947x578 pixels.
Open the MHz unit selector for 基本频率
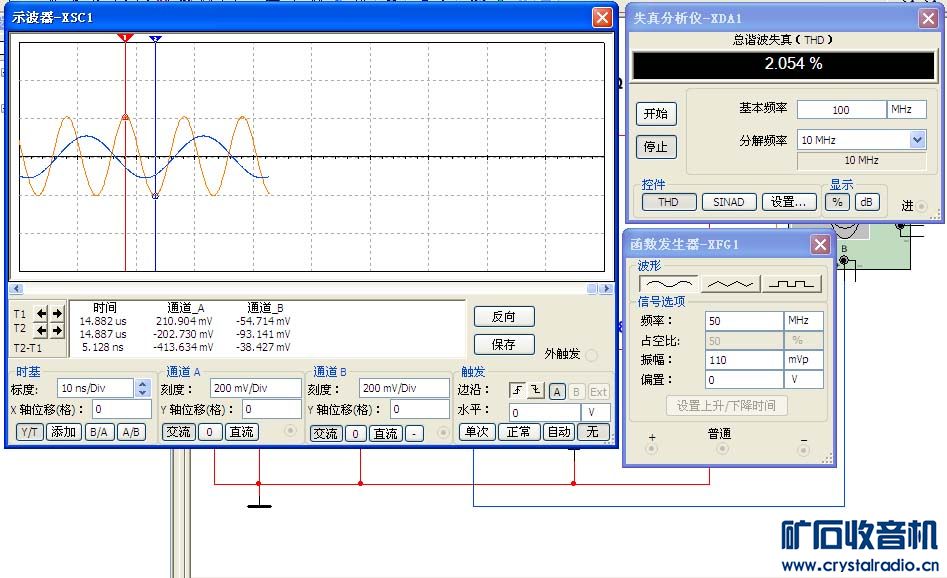pyautogui.click(x=906, y=110)
